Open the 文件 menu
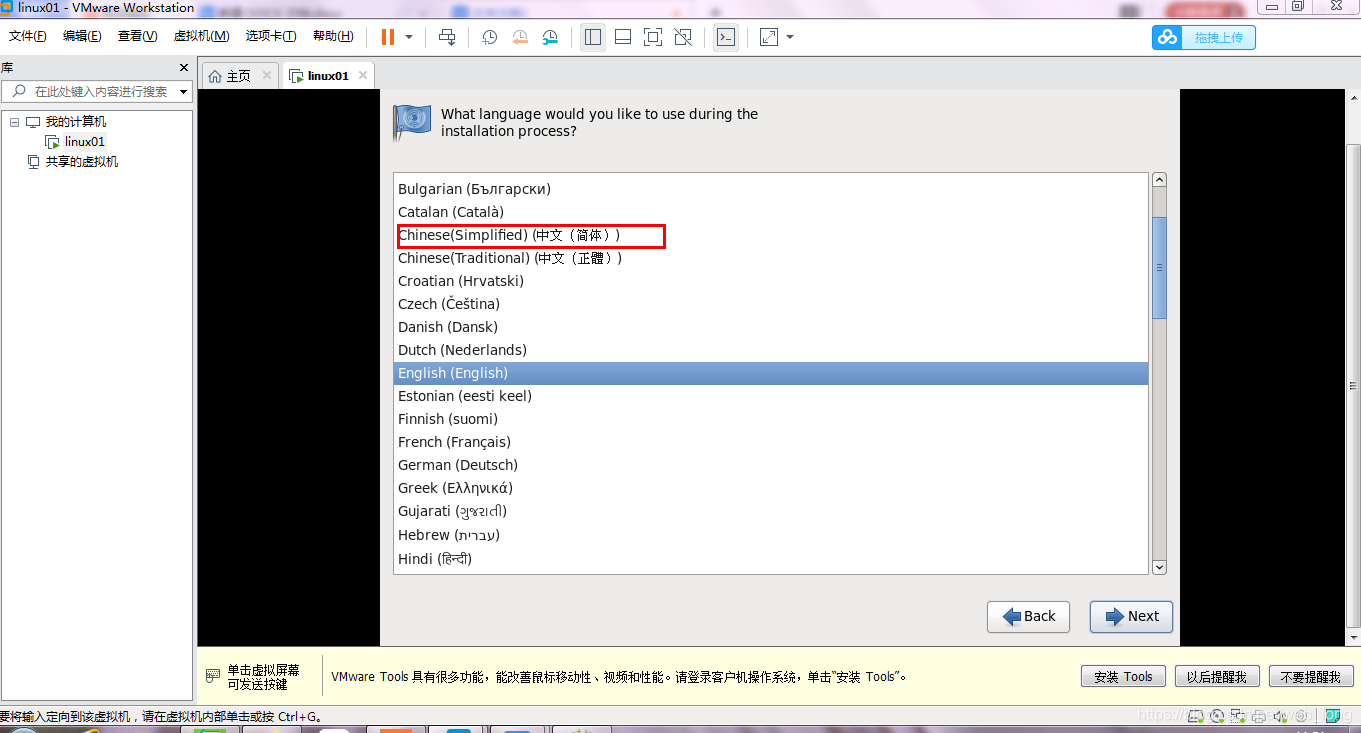The image size is (1361, 733). pos(28,36)
